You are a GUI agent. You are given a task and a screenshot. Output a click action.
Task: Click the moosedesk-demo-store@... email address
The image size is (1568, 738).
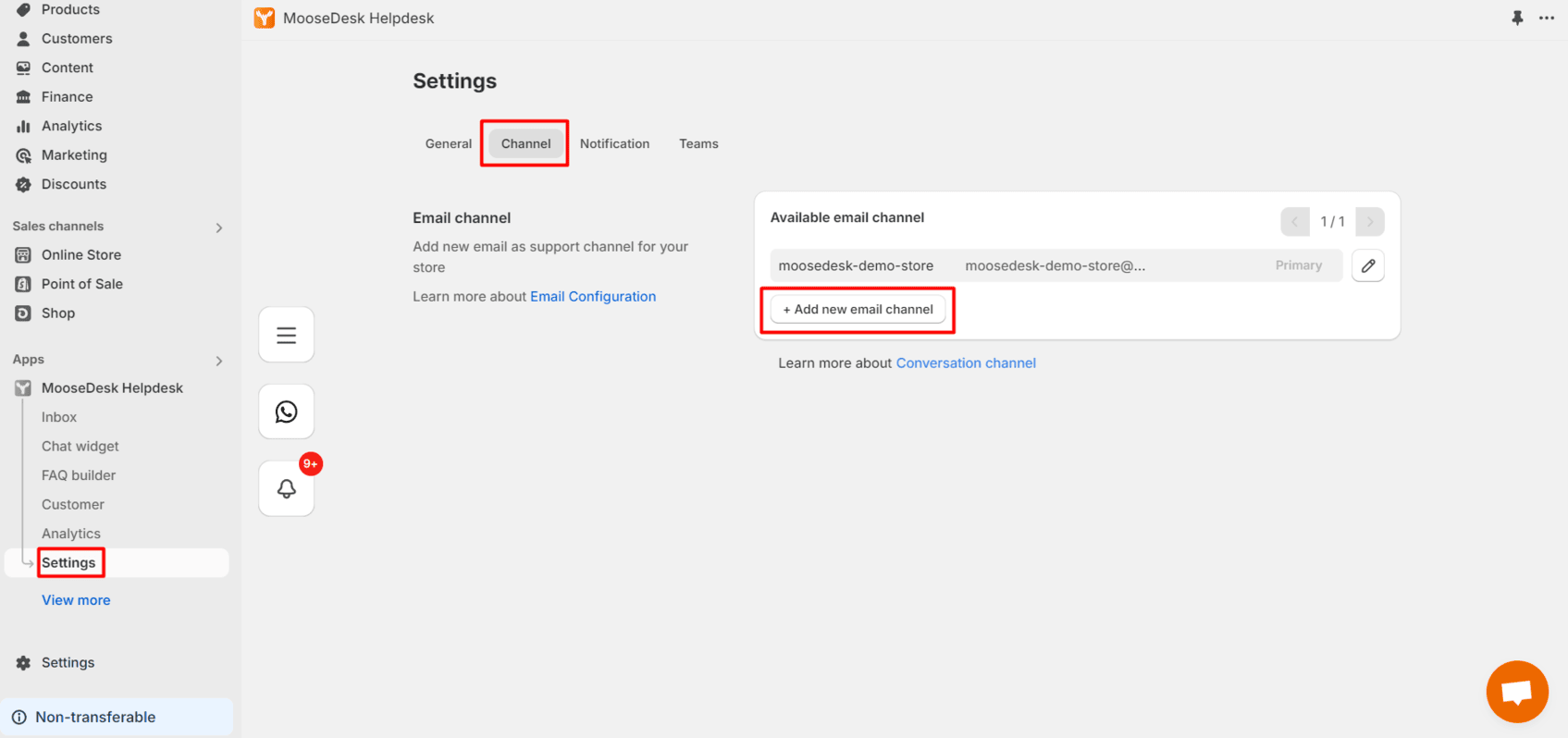1056,266
